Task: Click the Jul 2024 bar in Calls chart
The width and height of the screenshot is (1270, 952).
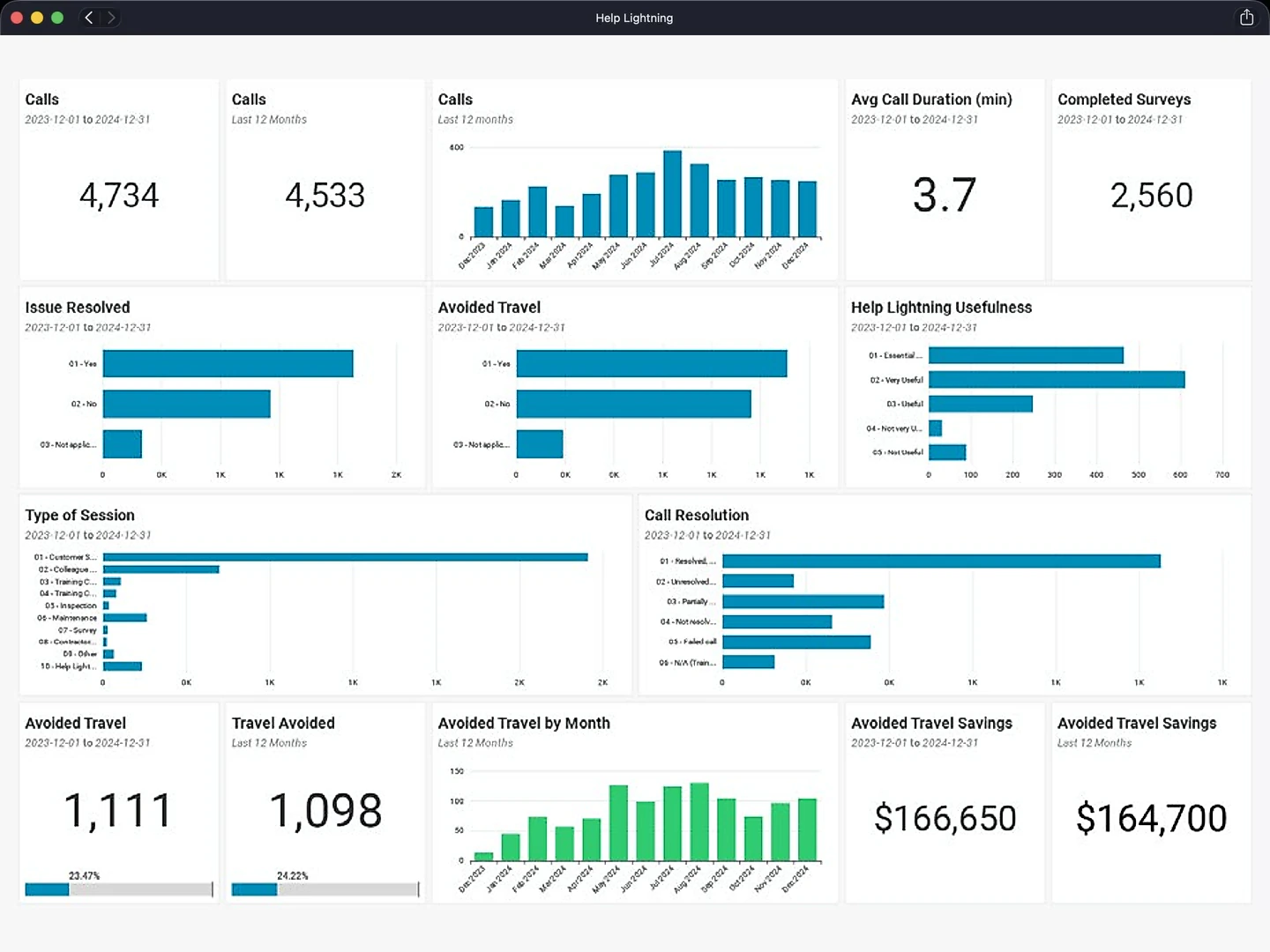Action: coord(672,194)
